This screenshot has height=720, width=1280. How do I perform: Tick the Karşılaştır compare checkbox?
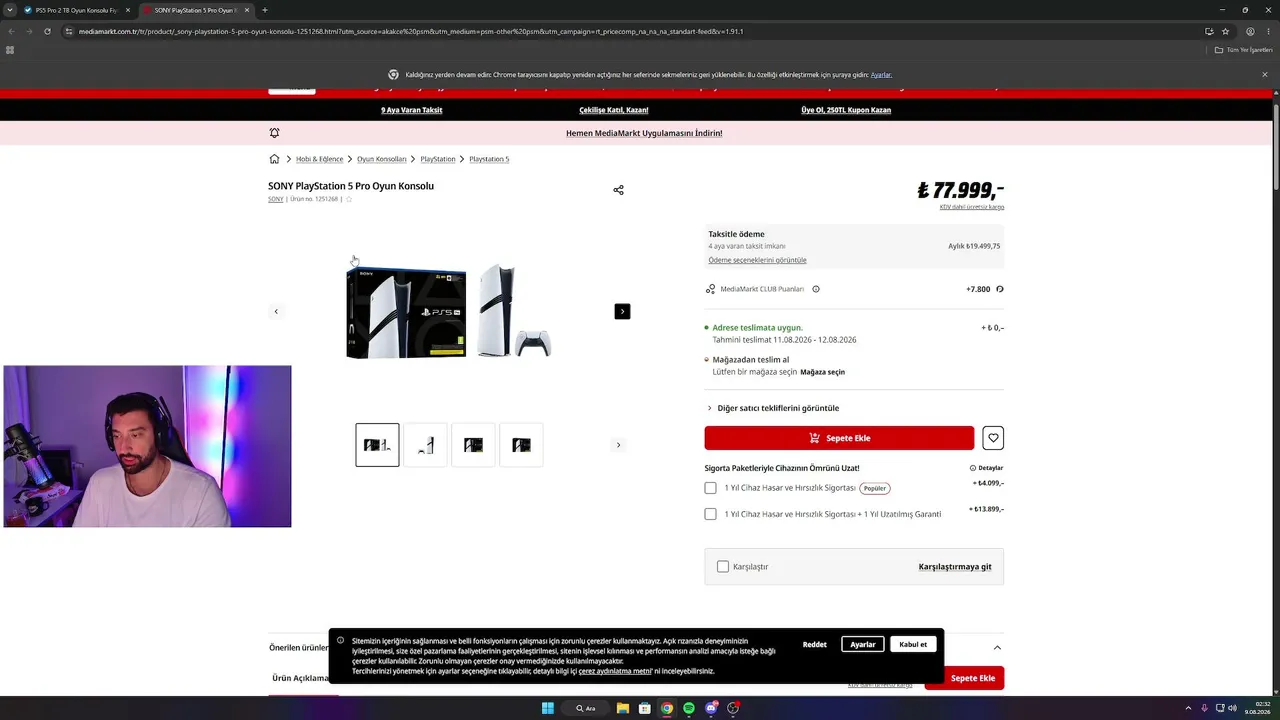[x=723, y=566]
